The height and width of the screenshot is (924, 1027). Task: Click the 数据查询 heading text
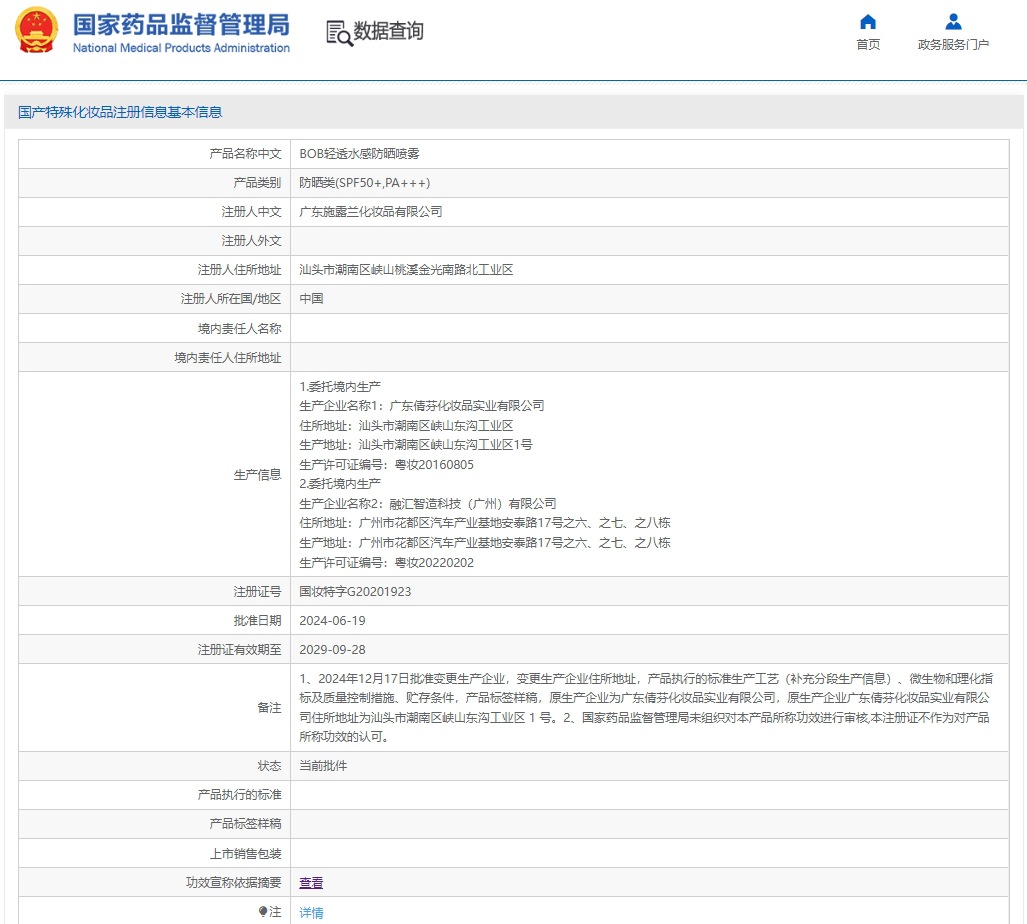tap(389, 32)
